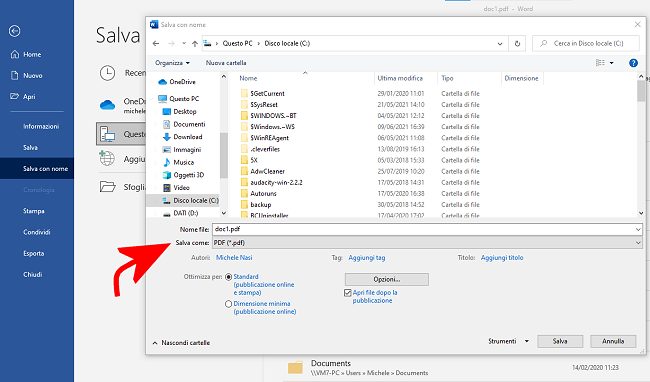Select the Questo PC location icon
Image resolution: width=650 pixels, height=382 pixels.
(x=107, y=134)
